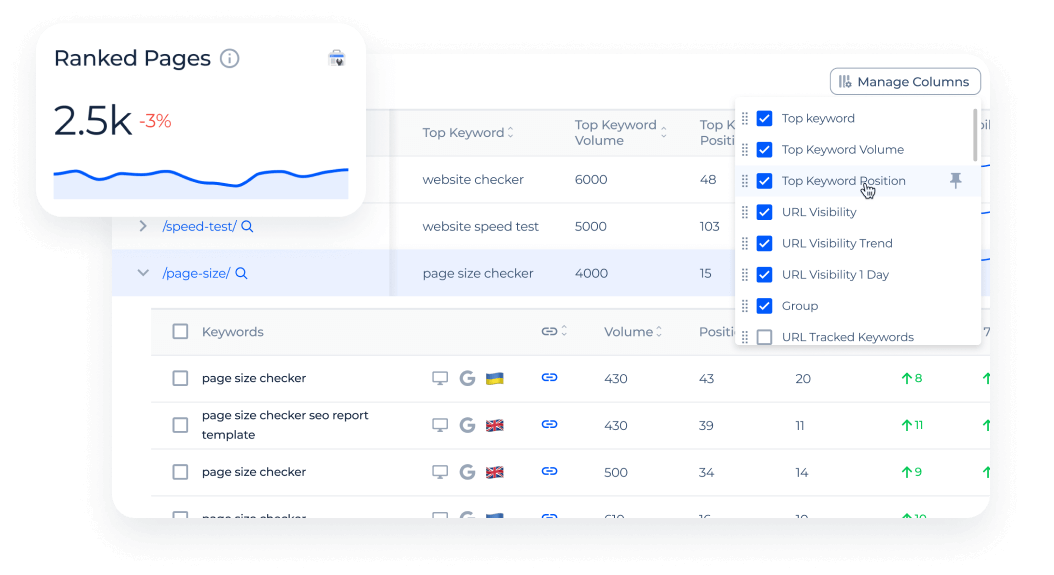This screenshot has height=575, width=1054.
Task: Expand the /speed-test/ row
Action: click(x=143, y=226)
